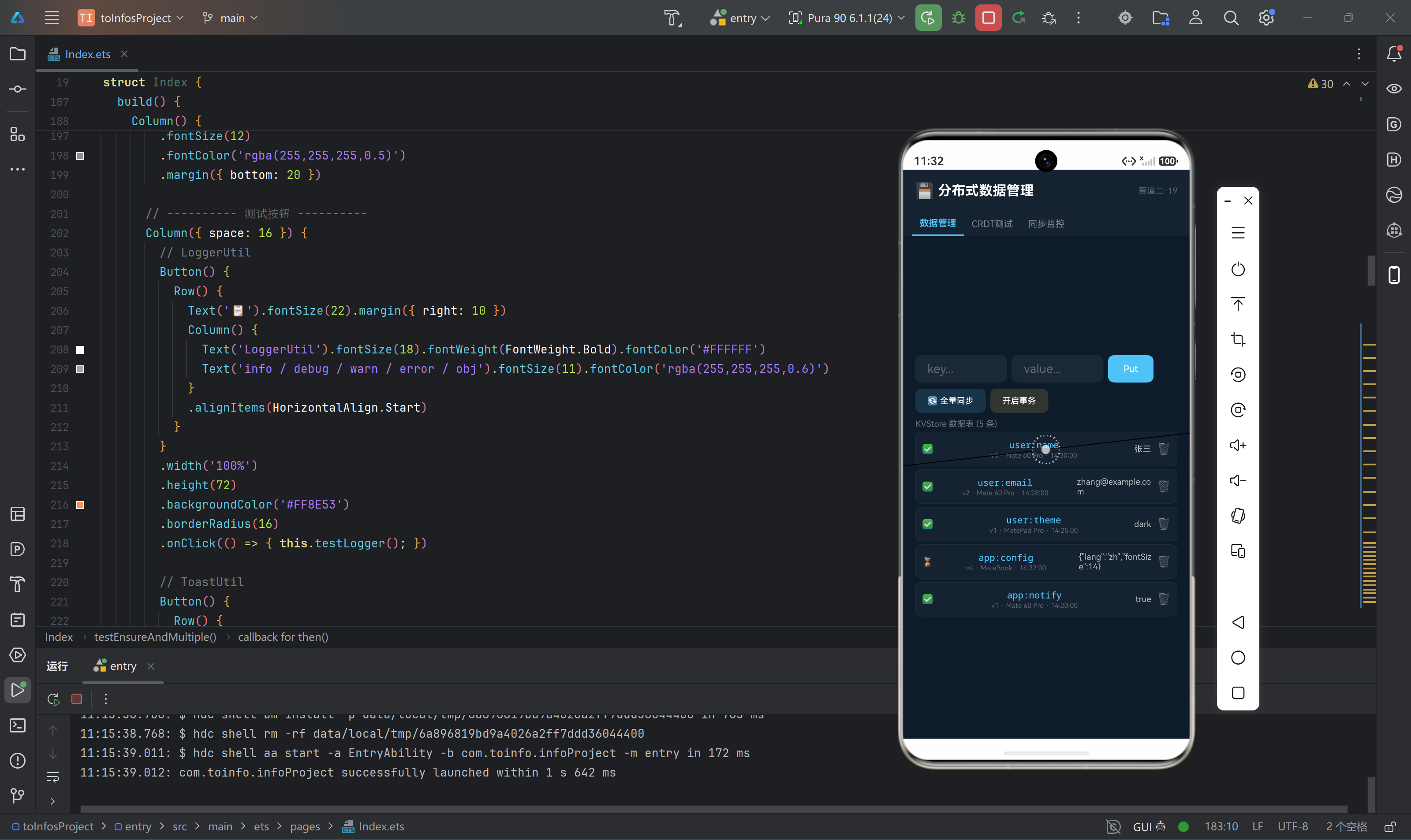Click the Build project hammer icon in top toolbar
The width and height of the screenshot is (1411, 840).
tap(672, 18)
